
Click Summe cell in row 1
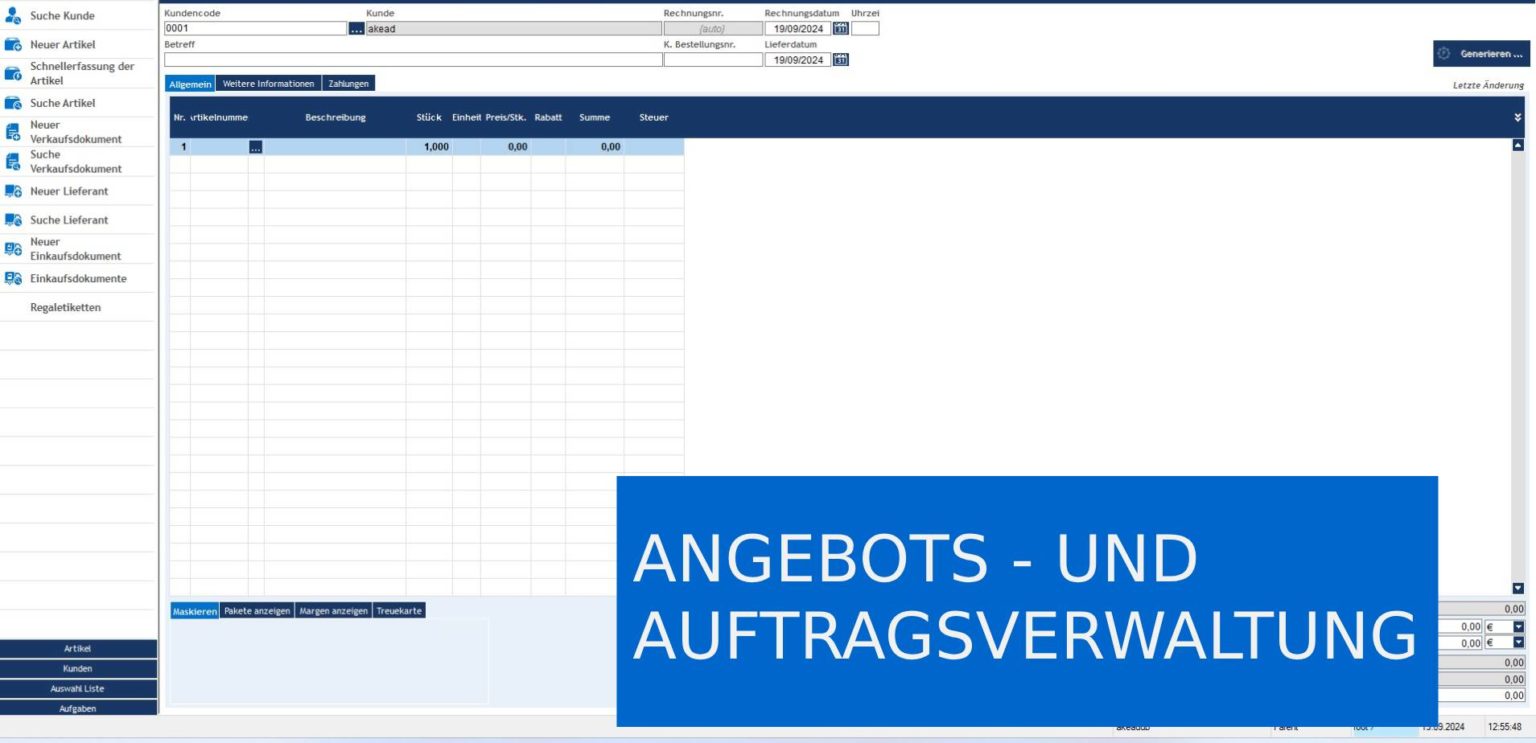point(594,147)
